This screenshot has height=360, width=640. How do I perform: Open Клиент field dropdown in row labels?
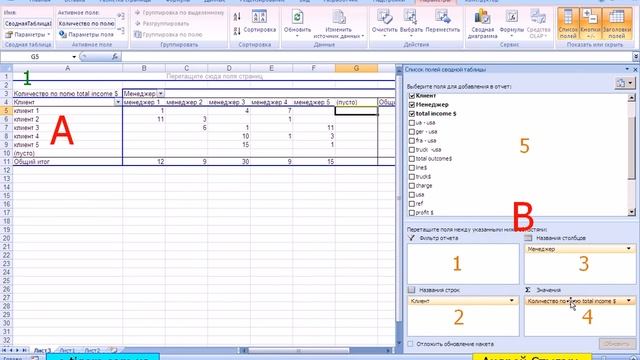(511, 301)
